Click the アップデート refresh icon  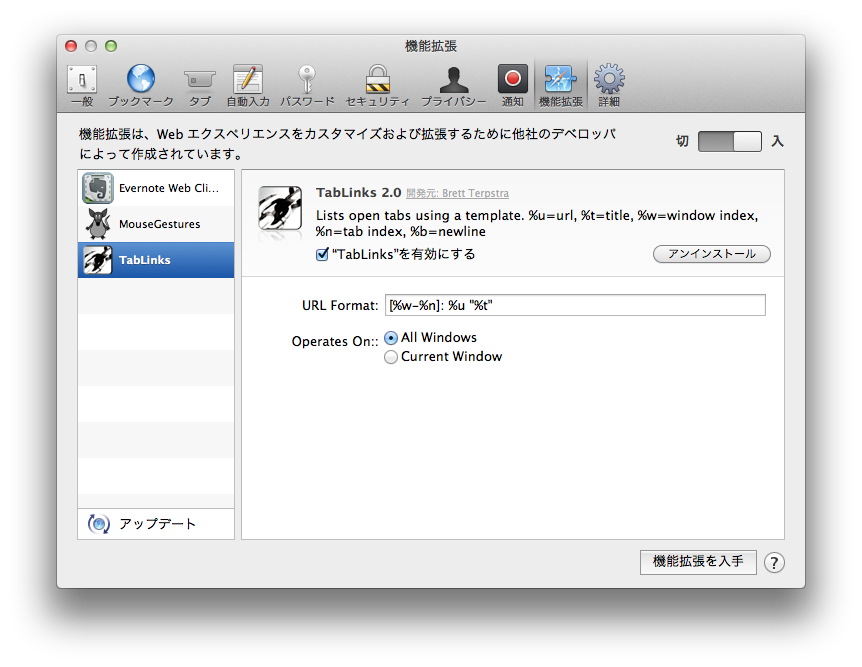point(99,523)
